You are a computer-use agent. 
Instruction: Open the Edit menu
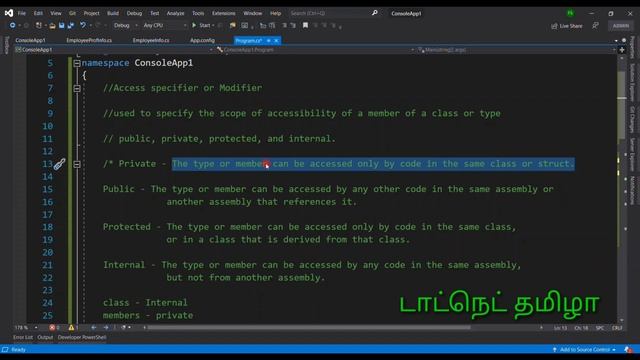coord(38,13)
